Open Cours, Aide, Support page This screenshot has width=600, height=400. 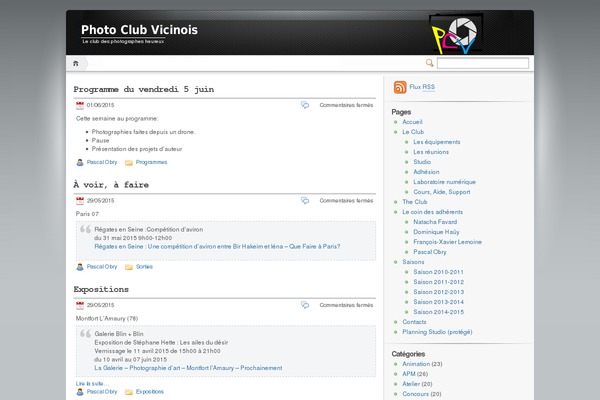(x=442, y=192)
